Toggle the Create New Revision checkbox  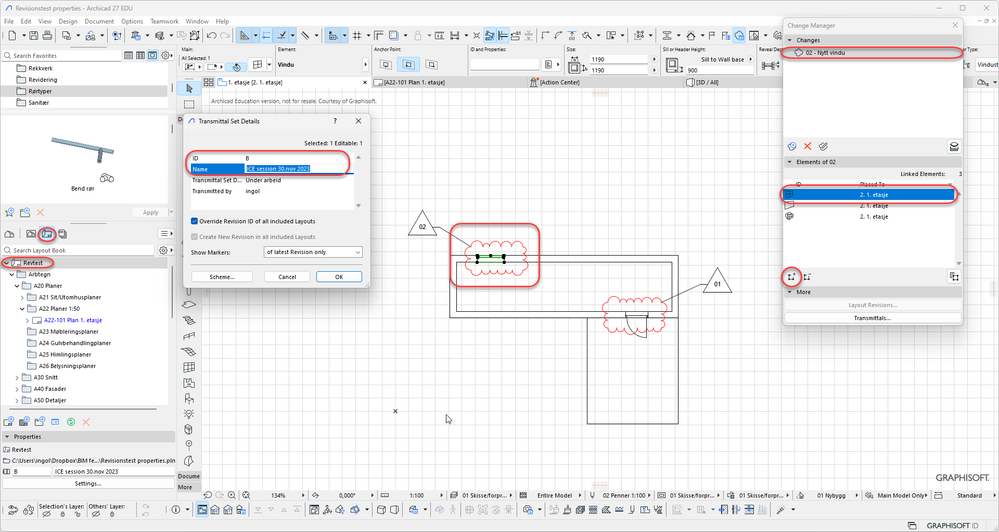pos(194,236)
